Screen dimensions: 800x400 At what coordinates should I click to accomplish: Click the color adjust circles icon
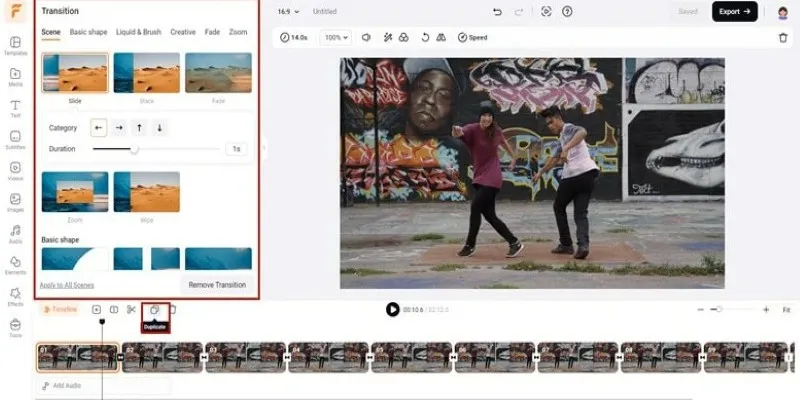[404, 37]
